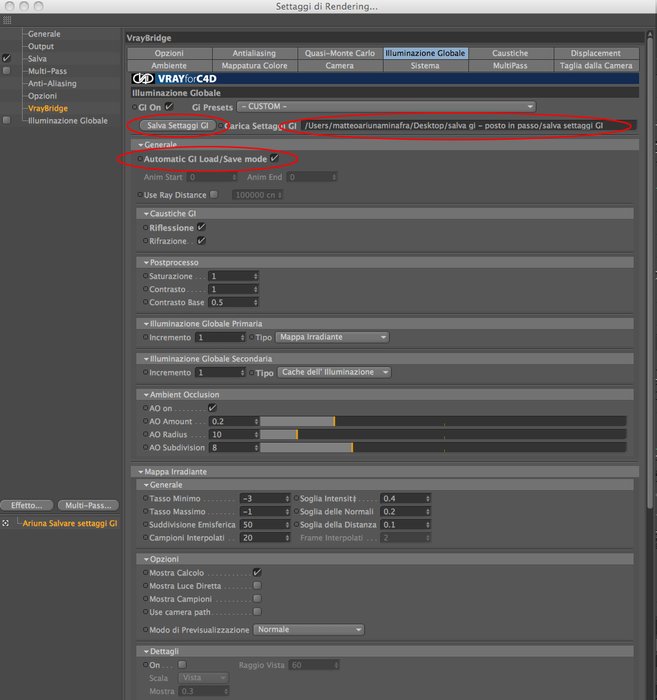Enable the Multi-Pass checkbox in left list
657x700 pixels.
coord(6,71)
